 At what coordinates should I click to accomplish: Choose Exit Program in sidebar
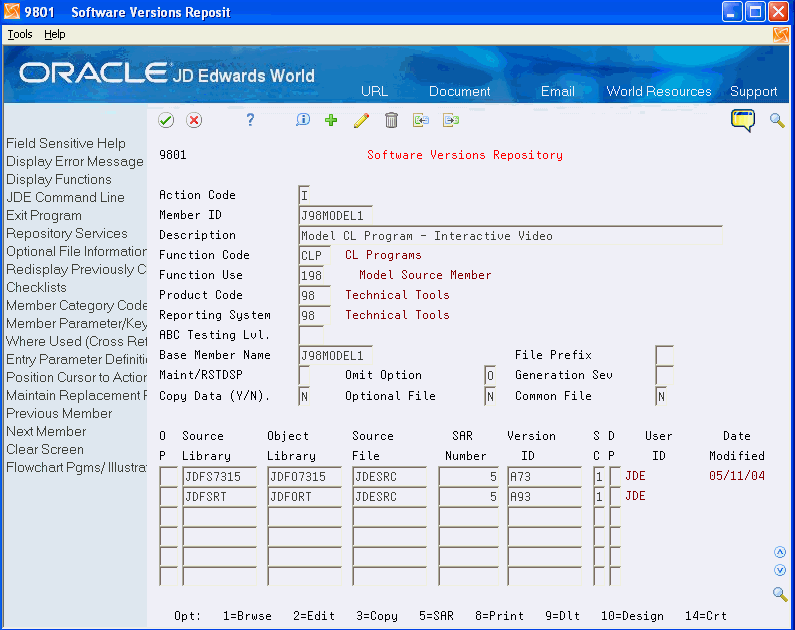pos(44,215)
